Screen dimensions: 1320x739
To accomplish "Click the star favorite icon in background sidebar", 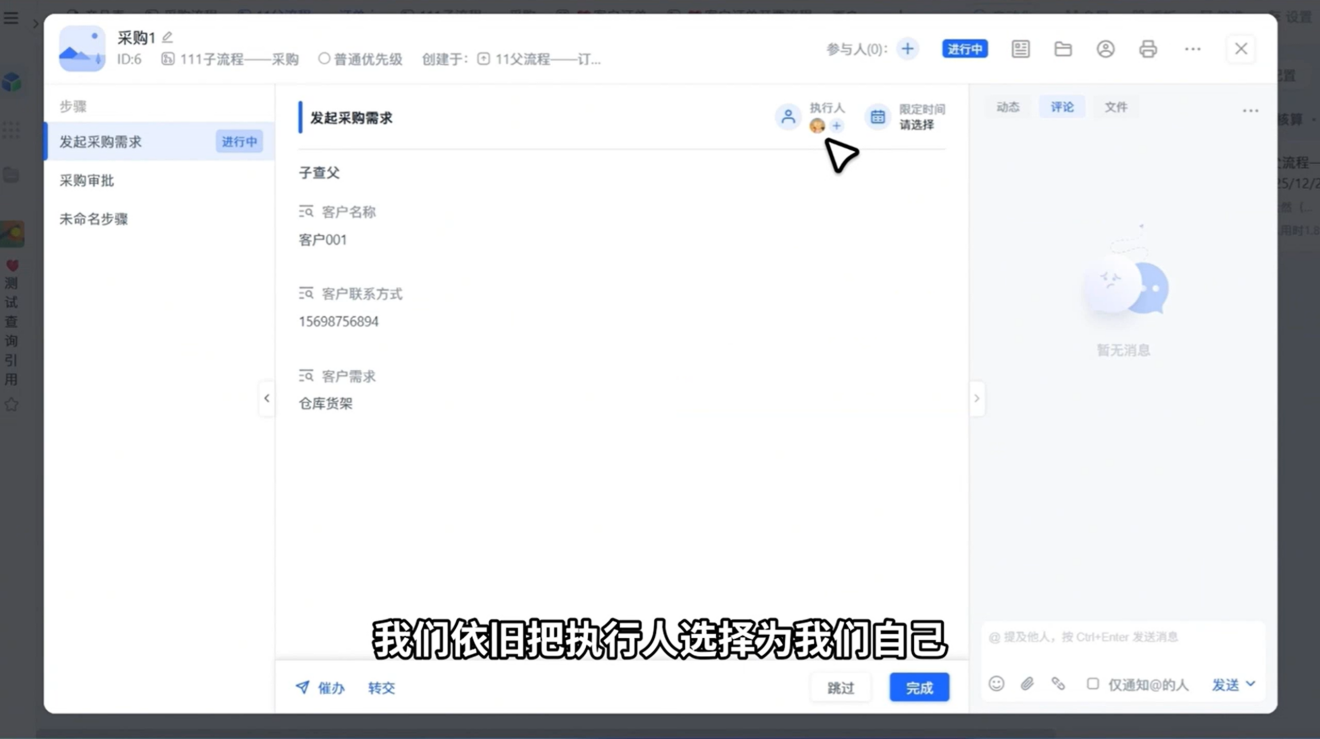I will pos(12,405).
